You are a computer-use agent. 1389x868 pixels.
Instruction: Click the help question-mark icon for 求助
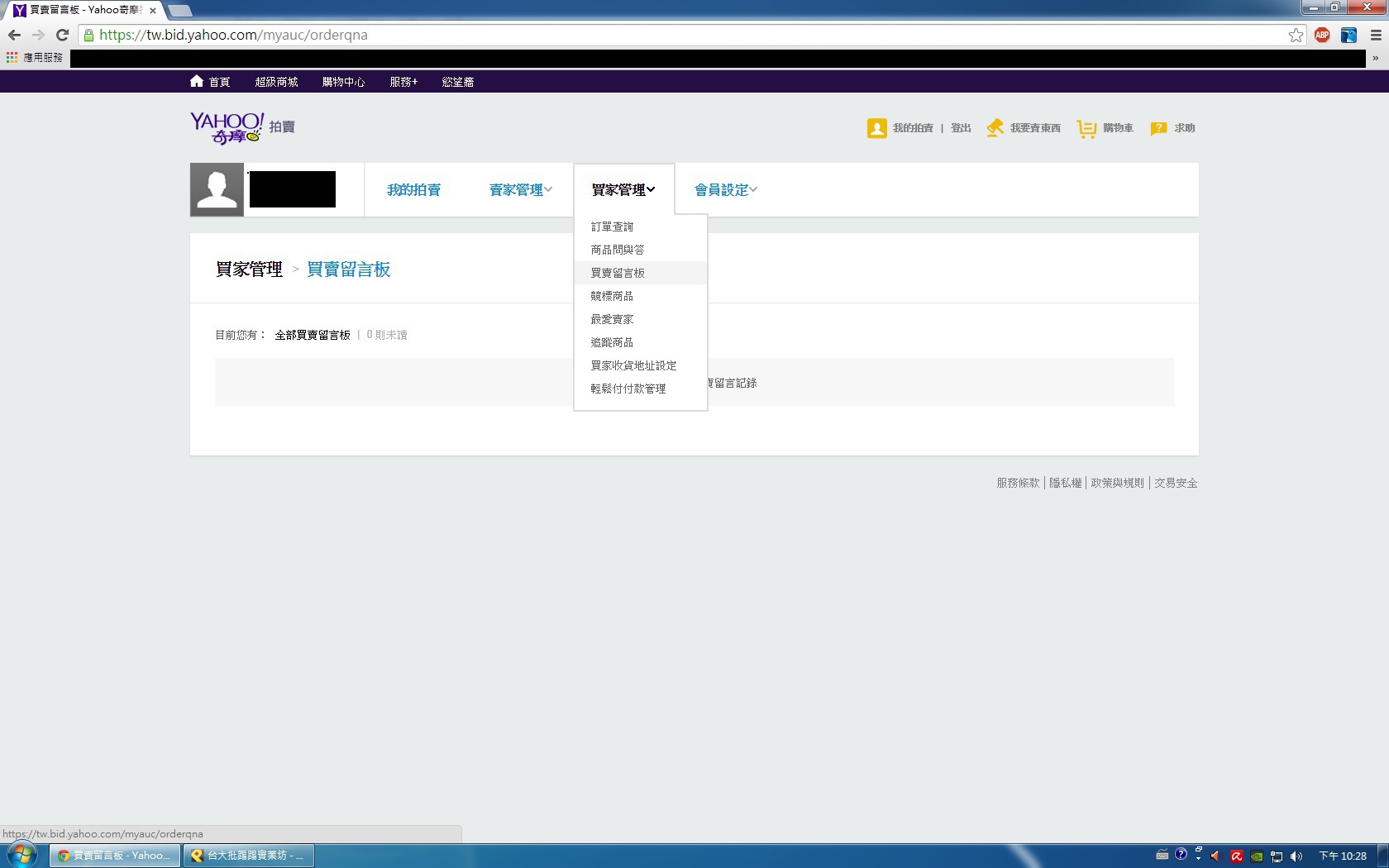coord(1158,128)
